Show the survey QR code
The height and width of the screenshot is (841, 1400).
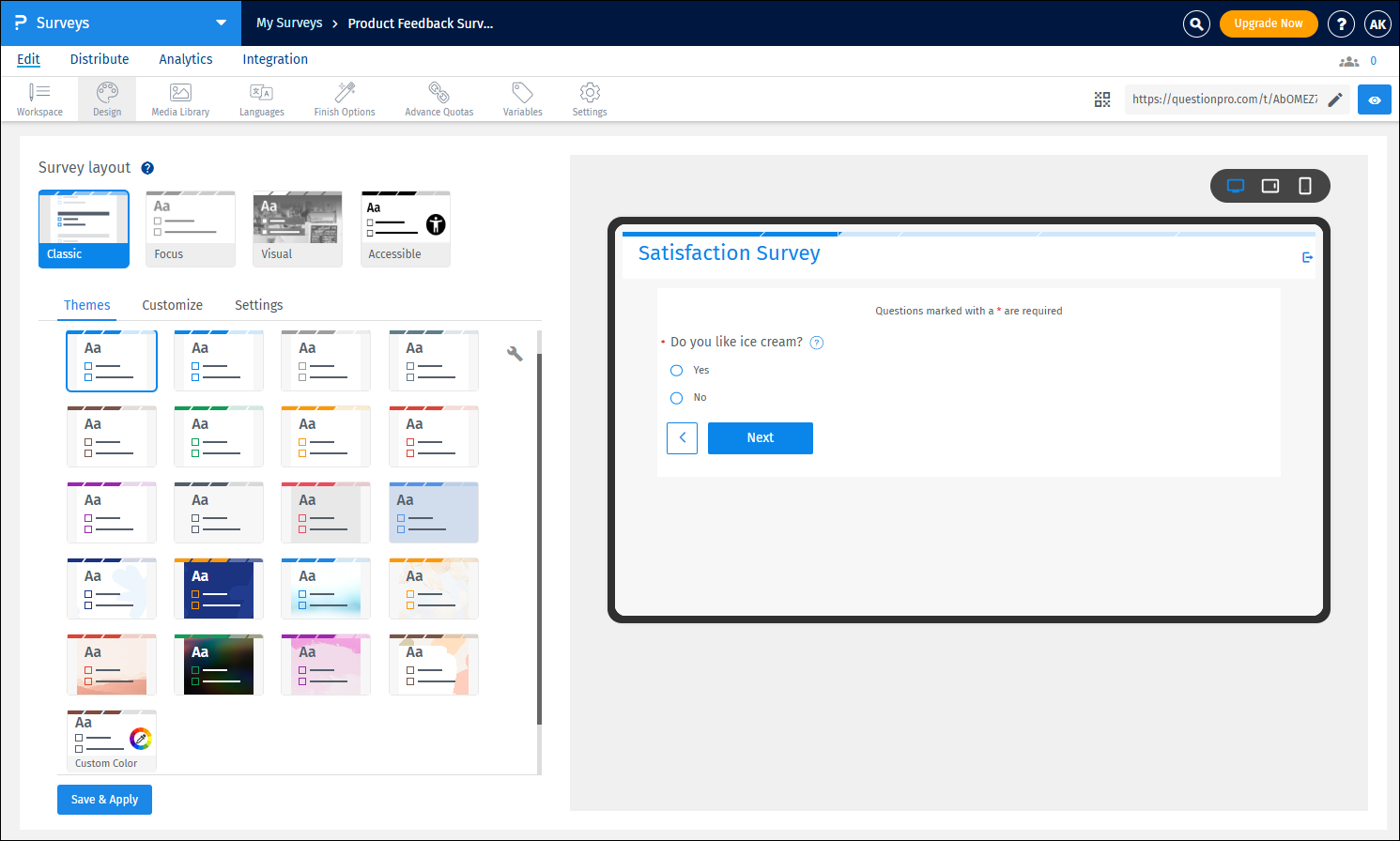(x=1102, y=99)
